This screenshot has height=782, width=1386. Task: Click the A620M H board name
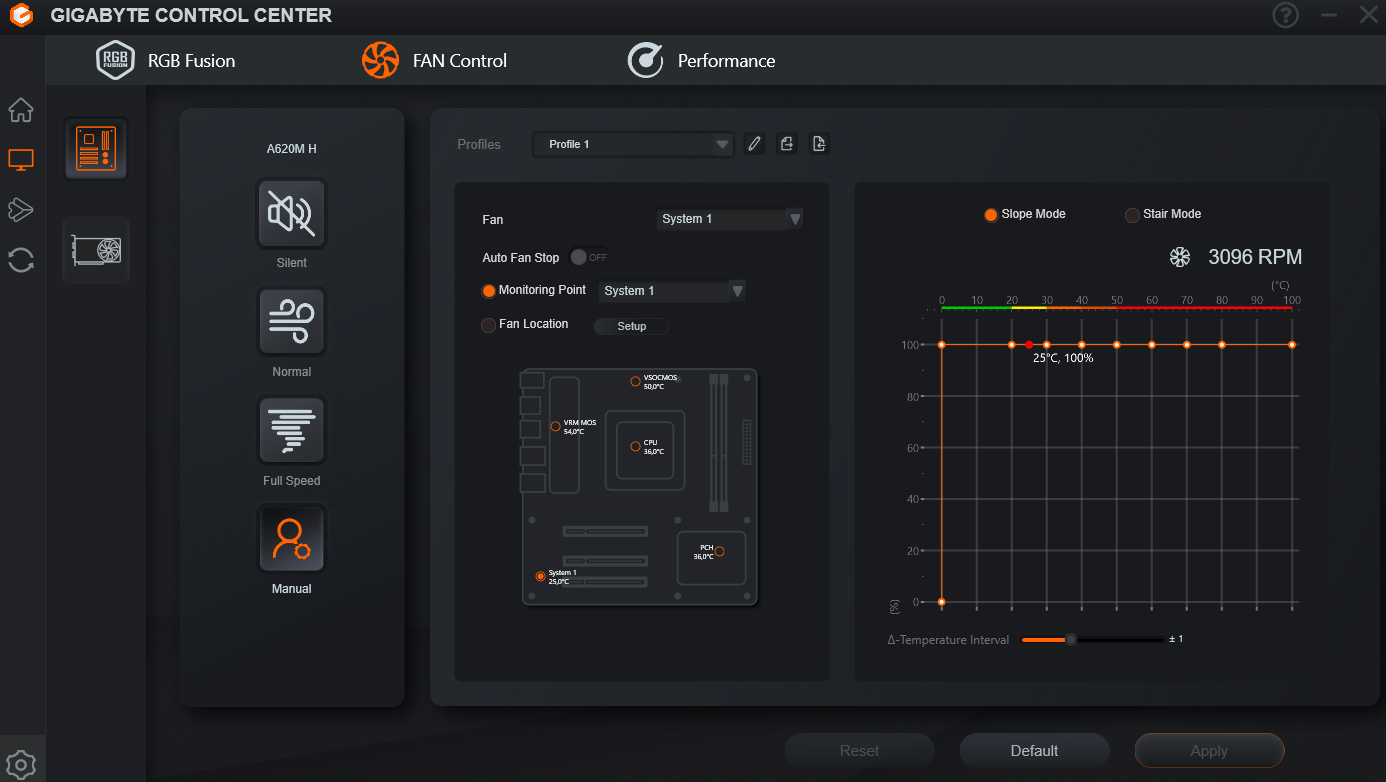(292, 149)
